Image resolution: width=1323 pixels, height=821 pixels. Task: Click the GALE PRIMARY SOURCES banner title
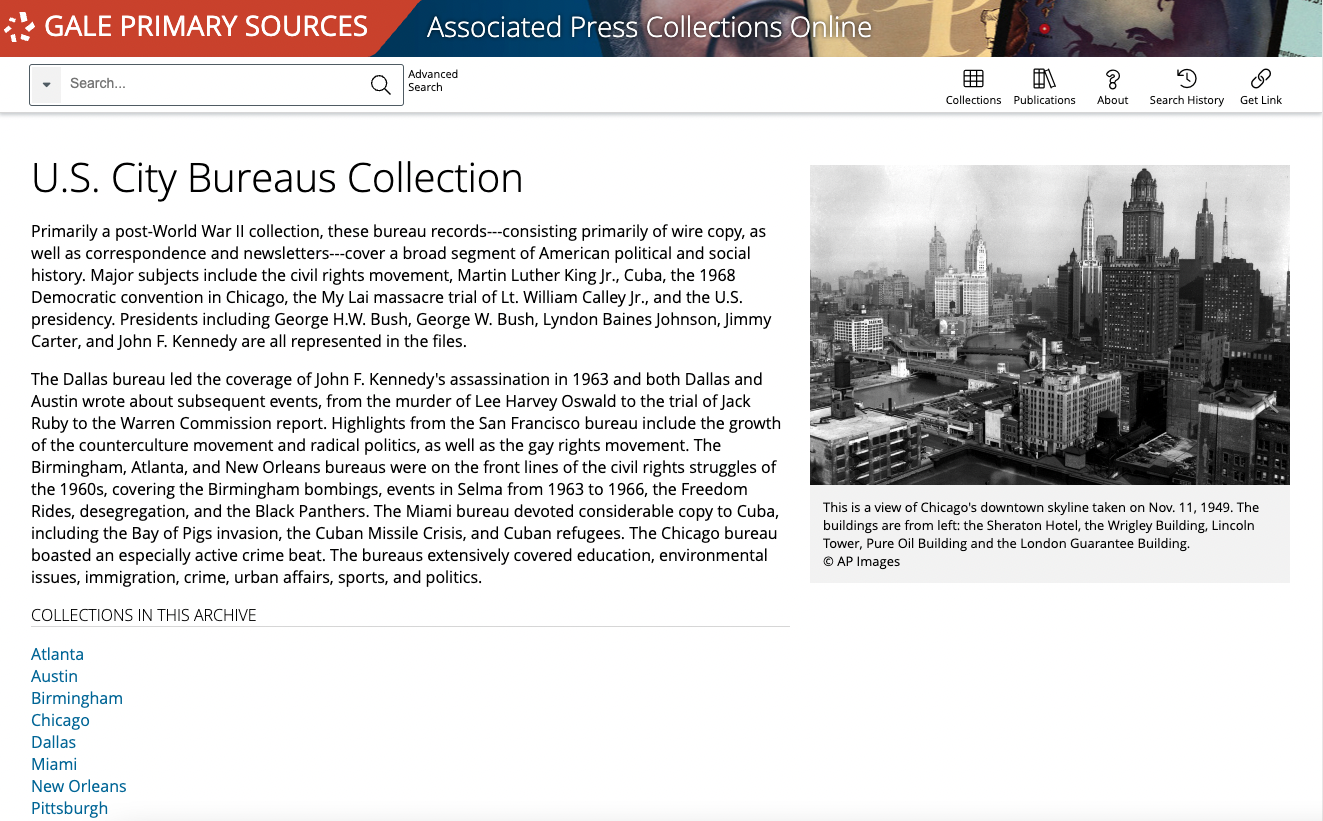tap(206, 27)
